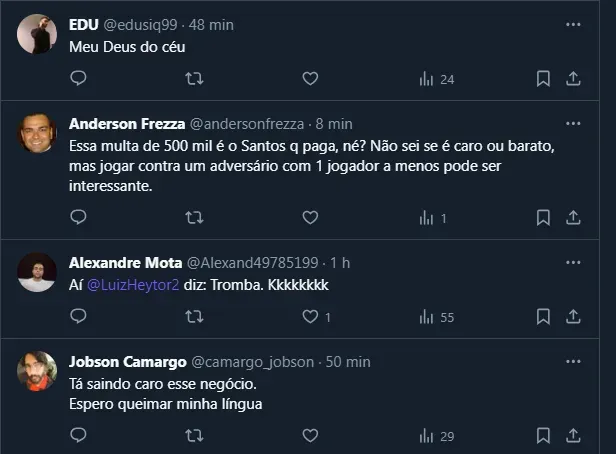The height and width of the screenshot is (454, 616).
Task: Click Jobson Camargo's profile avatar
Action: [37, 372]
